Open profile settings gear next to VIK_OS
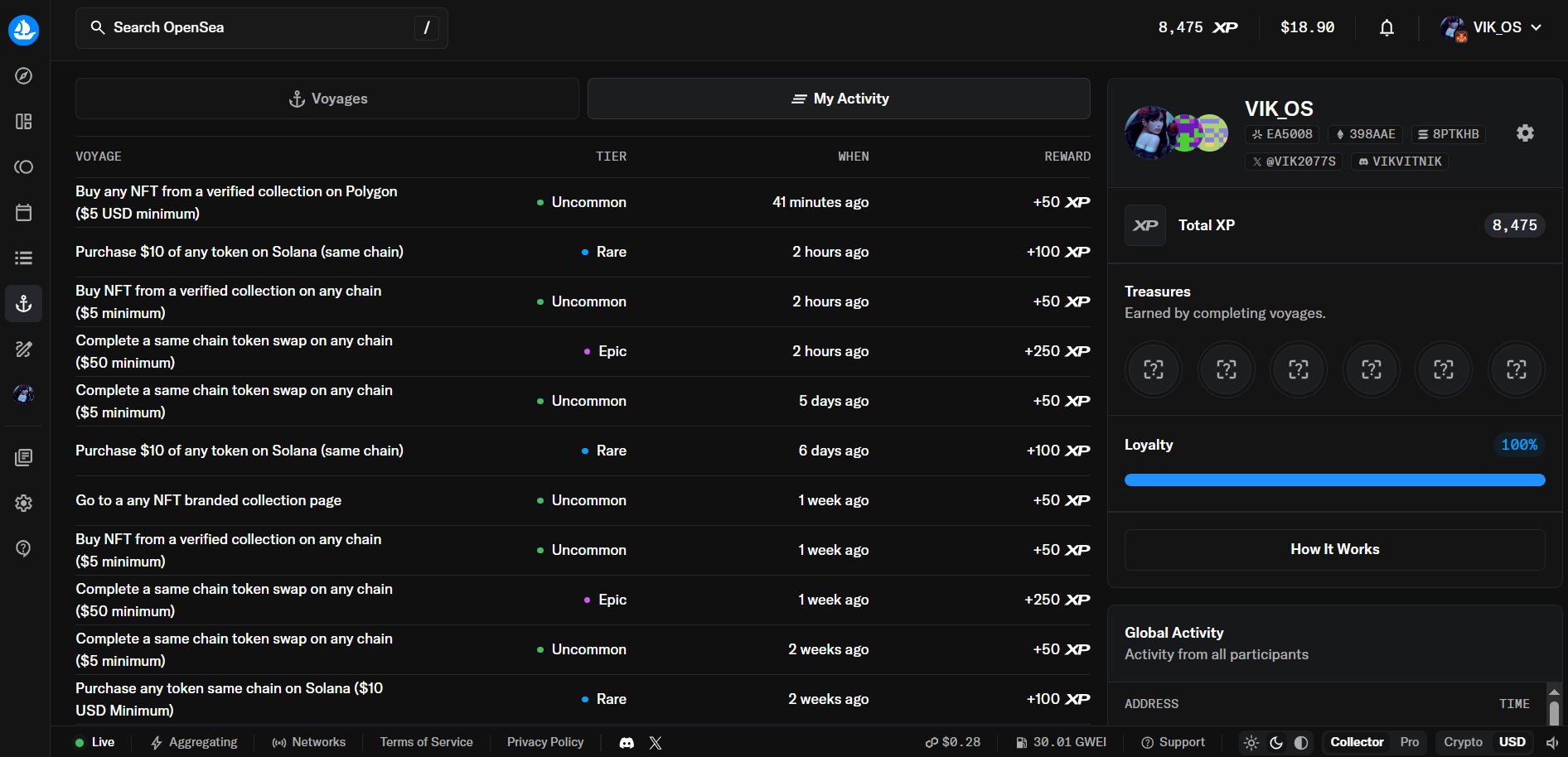Image resolution: width=1568 pixels, height=757 pixels. click(1525, 133)
